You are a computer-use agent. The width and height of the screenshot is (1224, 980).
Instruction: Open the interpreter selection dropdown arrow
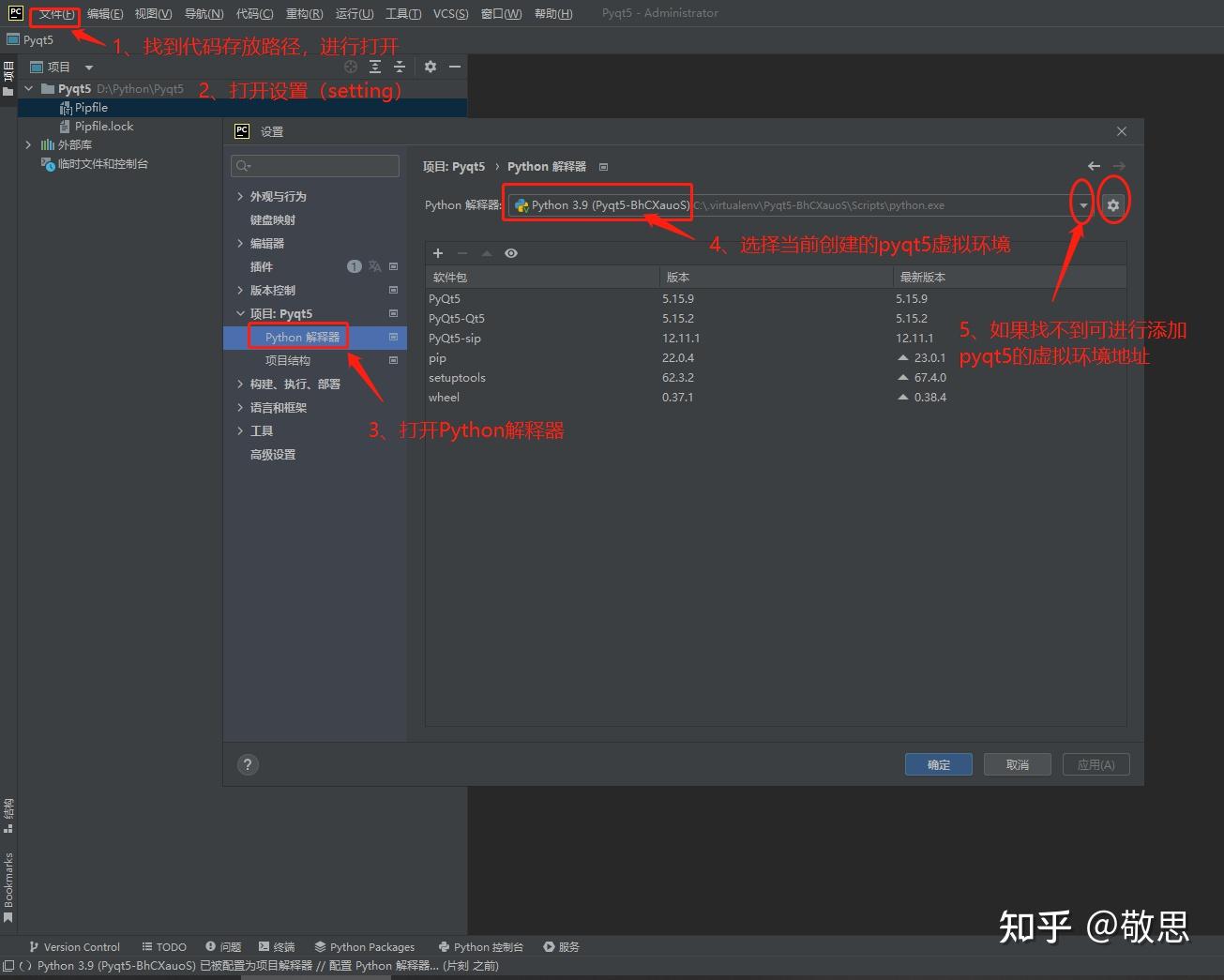1081,204
